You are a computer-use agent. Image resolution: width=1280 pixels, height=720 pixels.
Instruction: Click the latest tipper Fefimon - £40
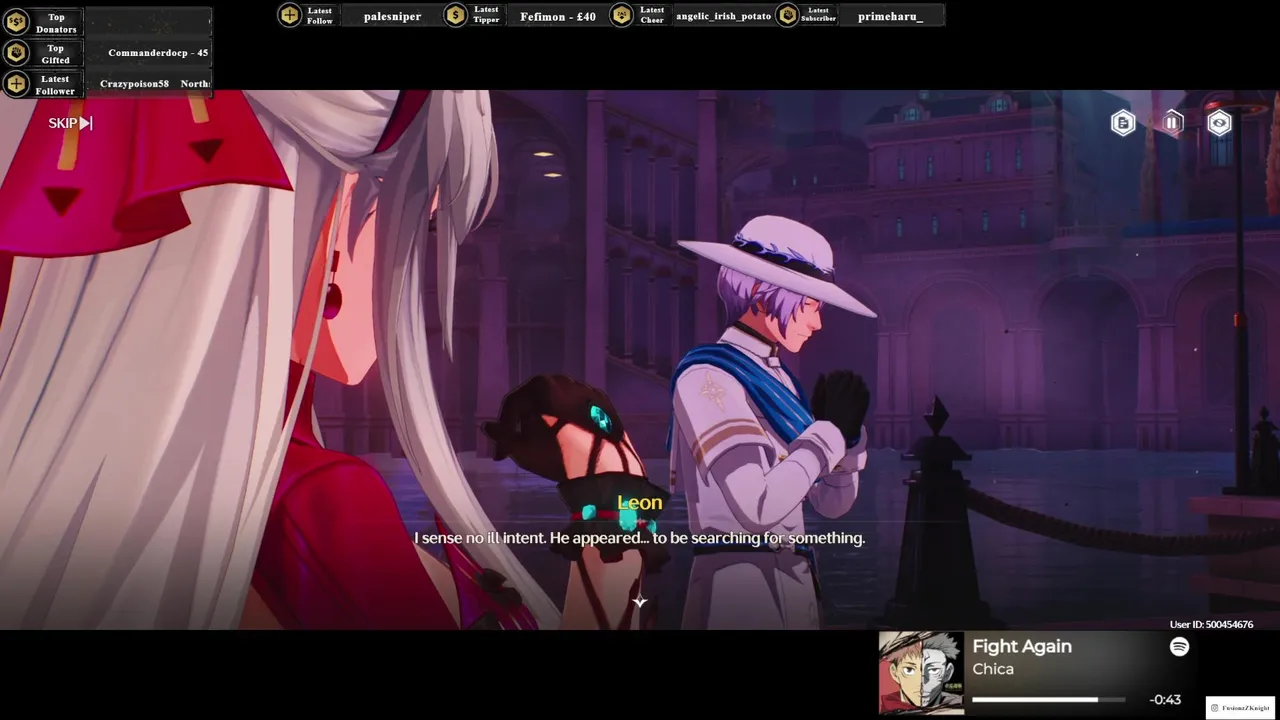pyautogui.click(x=558, y=16)
